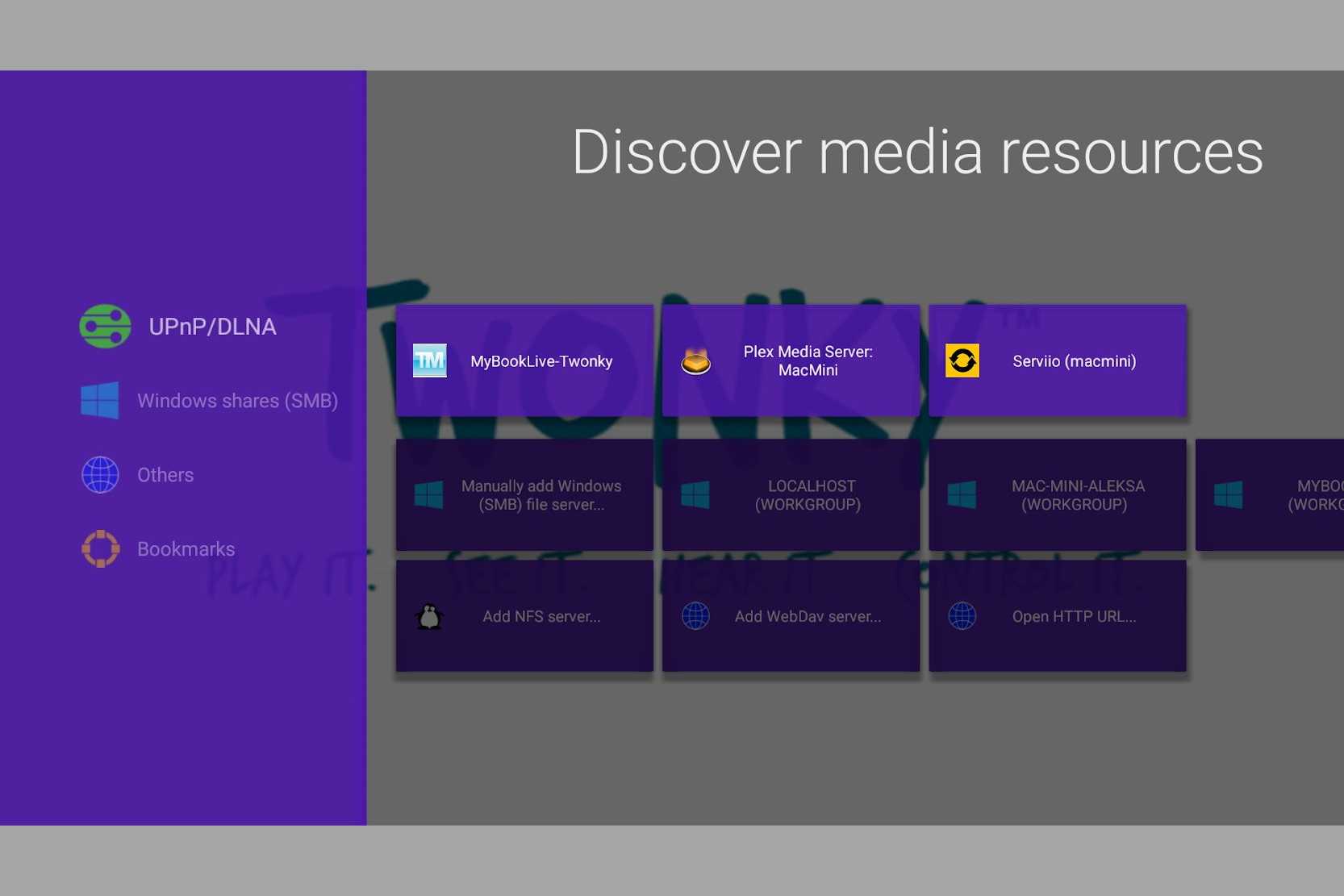The width and height of the screenshot is (1344, 896).
Task: Click the globe icon on WebDav tile
Action: point(695,617)
